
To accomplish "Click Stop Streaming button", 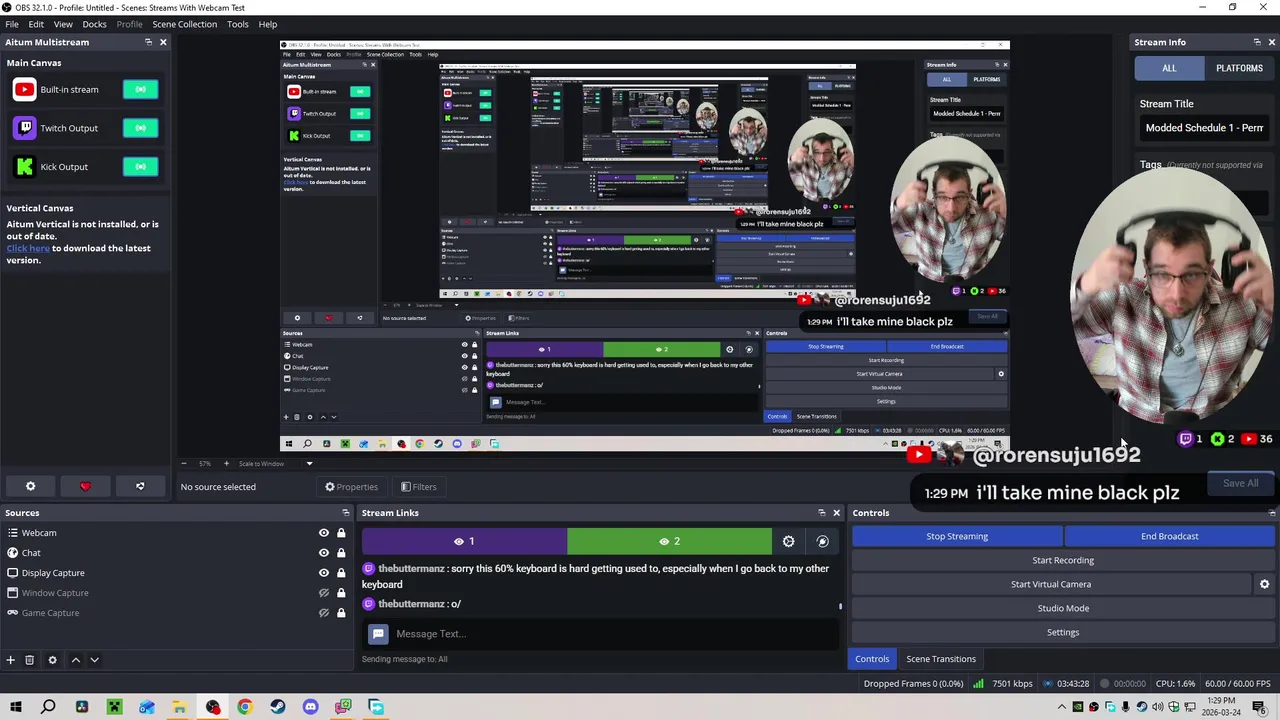I will [x=957, y=536].
